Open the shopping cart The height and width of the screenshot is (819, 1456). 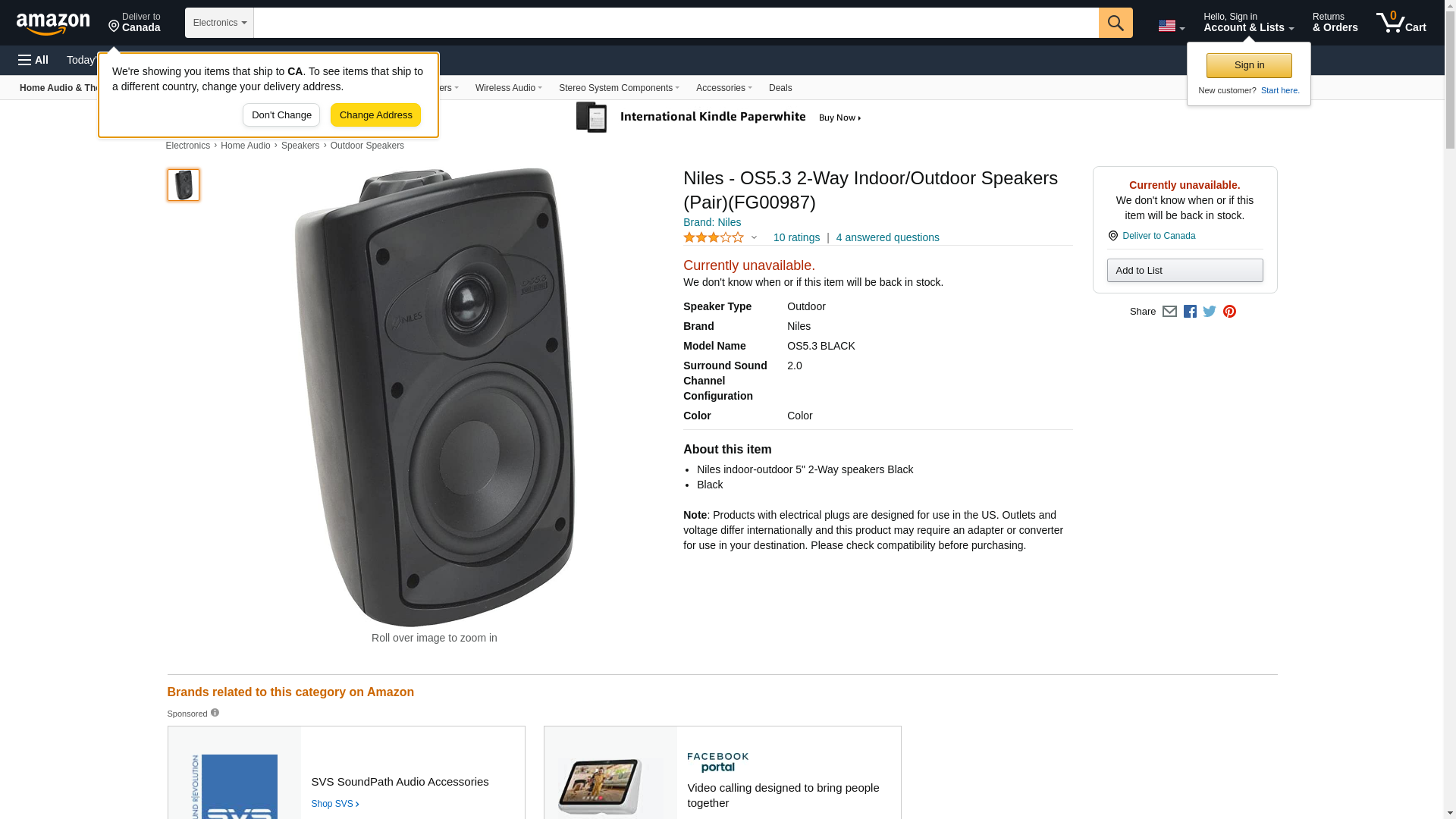1401,23
